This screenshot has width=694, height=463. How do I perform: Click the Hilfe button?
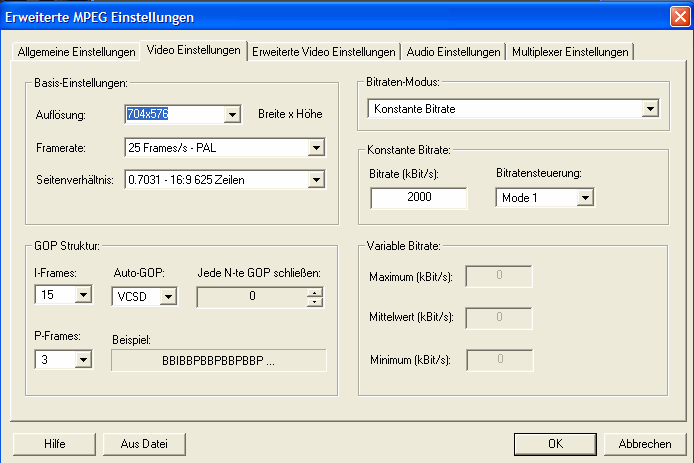coord(55,443)
